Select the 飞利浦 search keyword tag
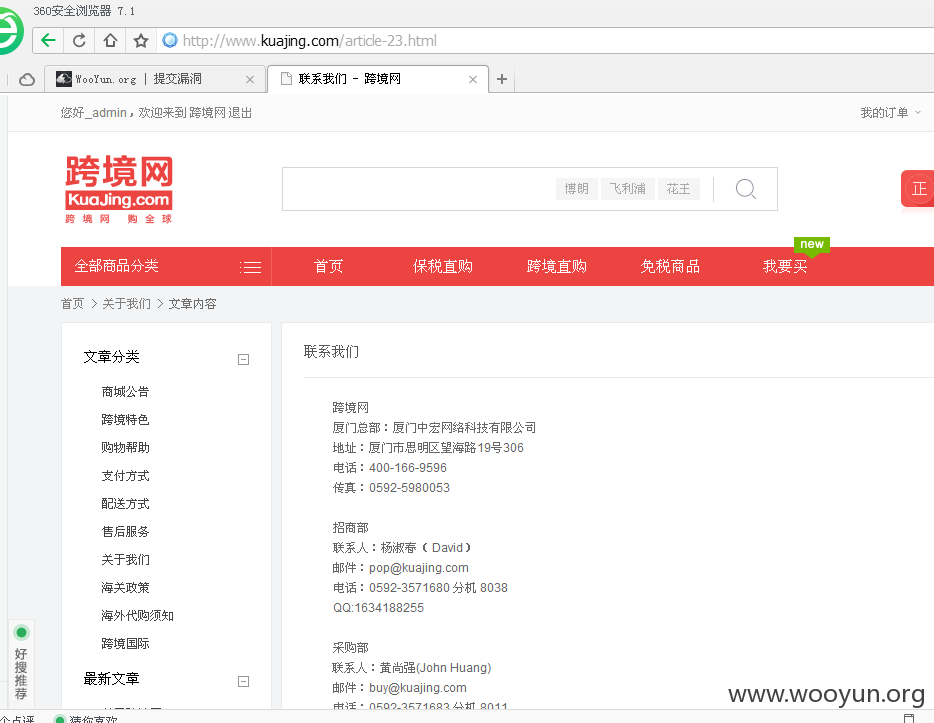Viewport: 934px width, 723px height. tap(628, 189)
